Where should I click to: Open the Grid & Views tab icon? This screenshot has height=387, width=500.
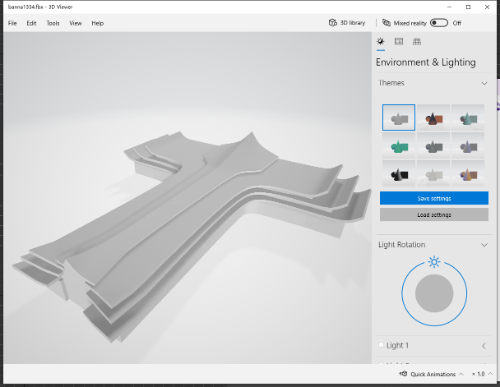417,42
